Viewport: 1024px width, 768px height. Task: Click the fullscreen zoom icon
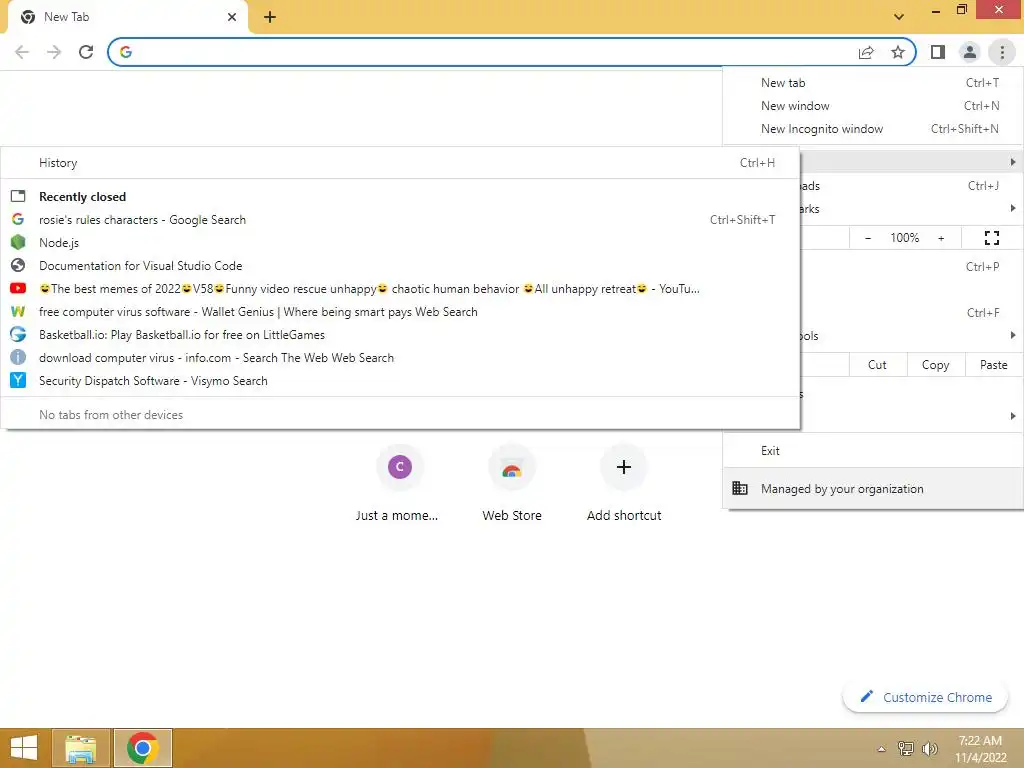click(991, 238)
